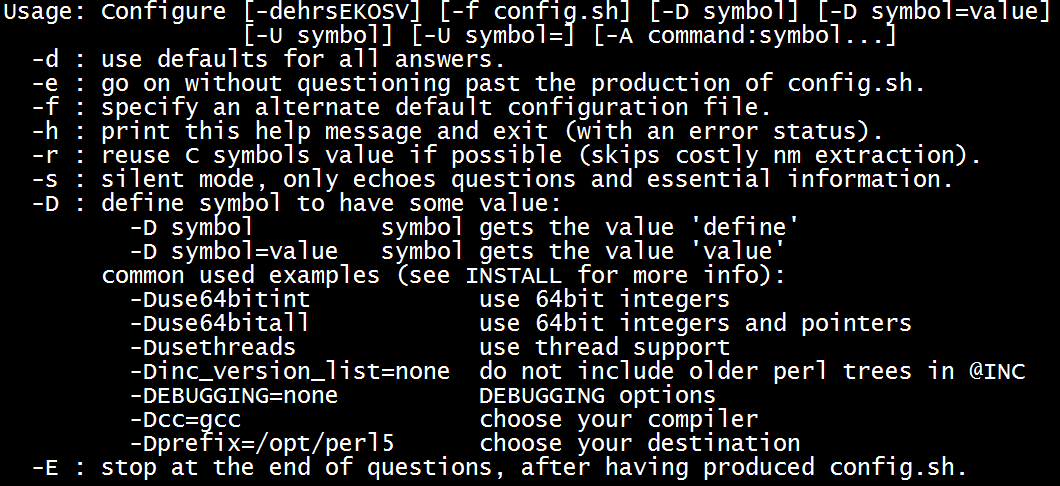
Task: Click the "-e" option flag
Action: [x=46, y=84]
